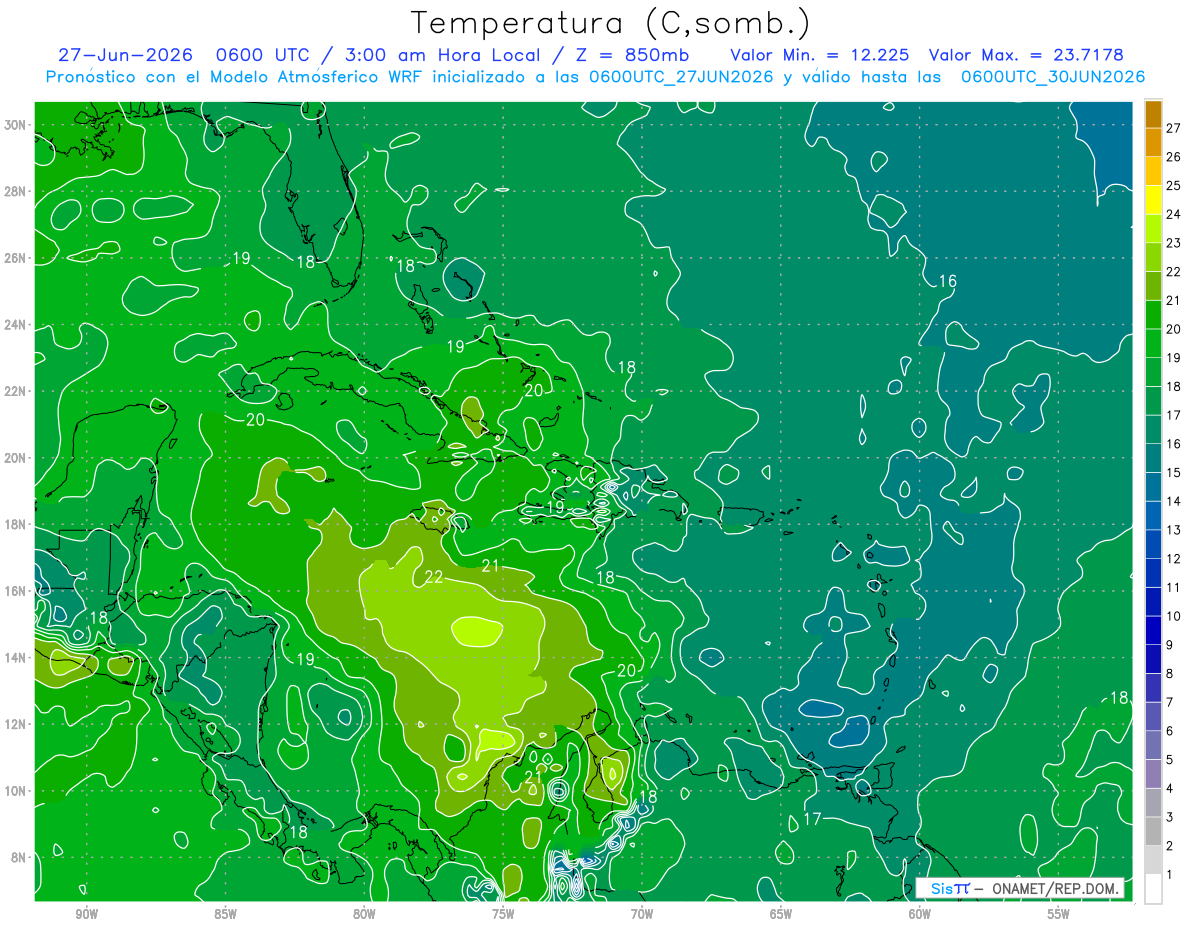
Task: Click the legend value "7"
Action: [1170, 702]
